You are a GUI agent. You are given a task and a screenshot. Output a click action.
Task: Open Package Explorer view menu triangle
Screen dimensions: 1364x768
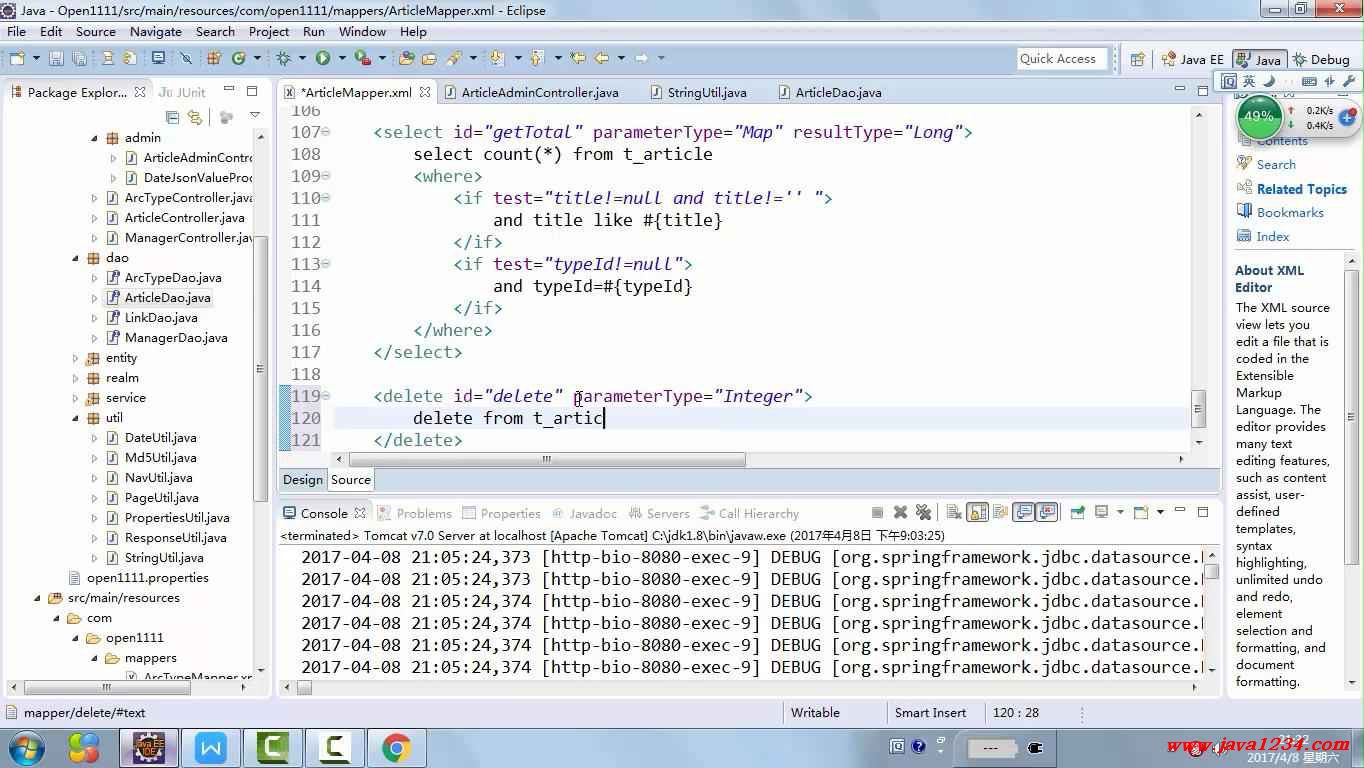click(x=255, y=116)
